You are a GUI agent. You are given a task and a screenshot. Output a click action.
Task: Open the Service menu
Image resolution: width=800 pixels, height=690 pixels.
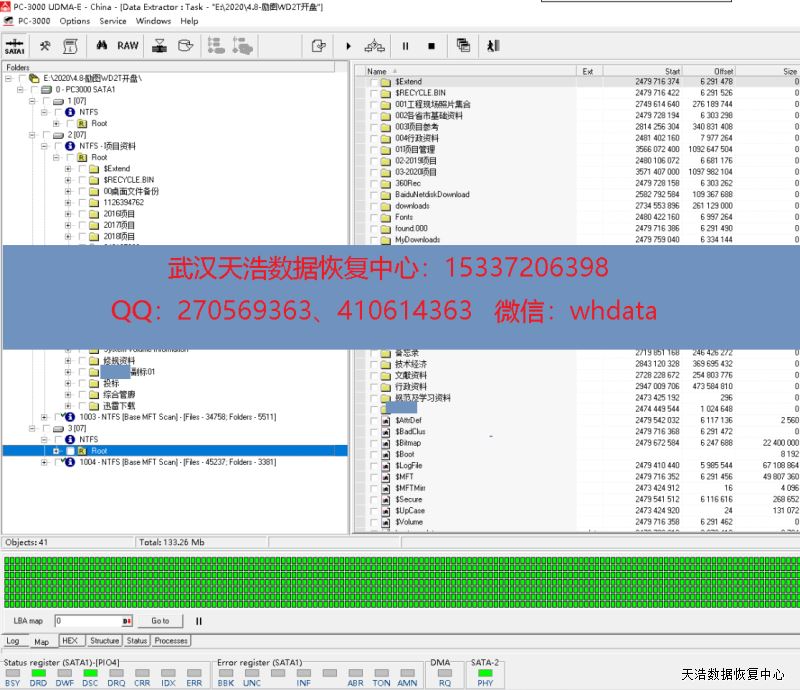coord(113,21)
